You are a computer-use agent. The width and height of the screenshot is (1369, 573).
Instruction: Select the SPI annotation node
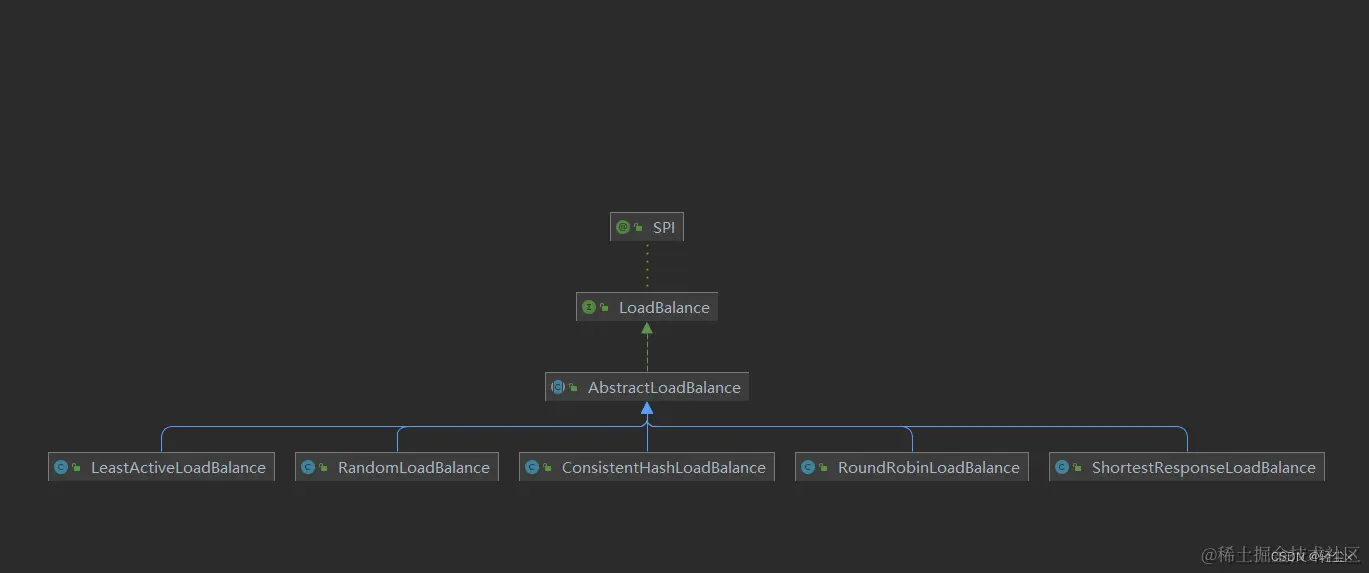click(647, 227)
